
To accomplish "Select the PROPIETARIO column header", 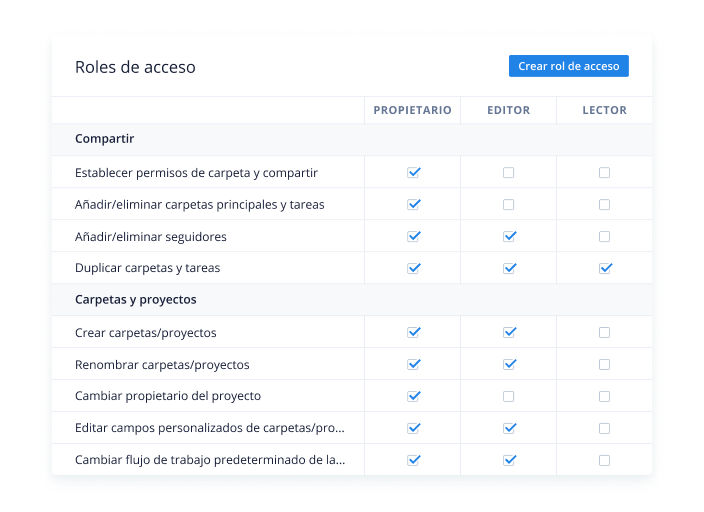I will (x=412, y=110).
